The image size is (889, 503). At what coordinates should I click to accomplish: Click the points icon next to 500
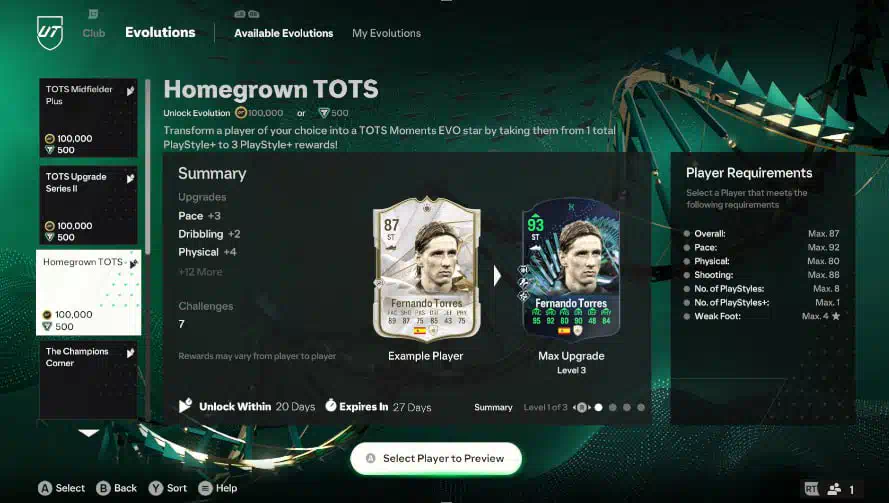click(324, 113)
